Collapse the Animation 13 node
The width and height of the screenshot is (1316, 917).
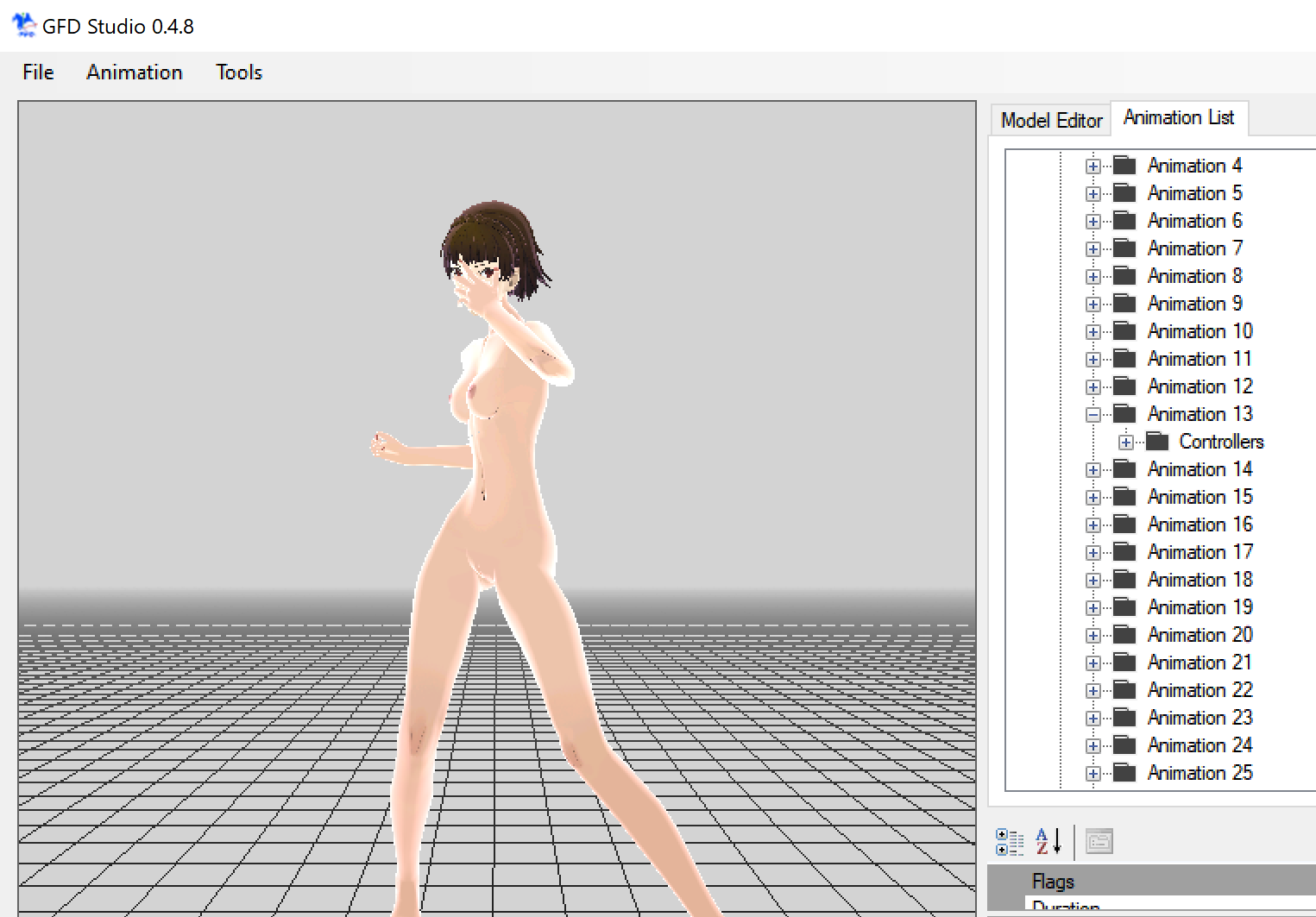[1093, 415]
